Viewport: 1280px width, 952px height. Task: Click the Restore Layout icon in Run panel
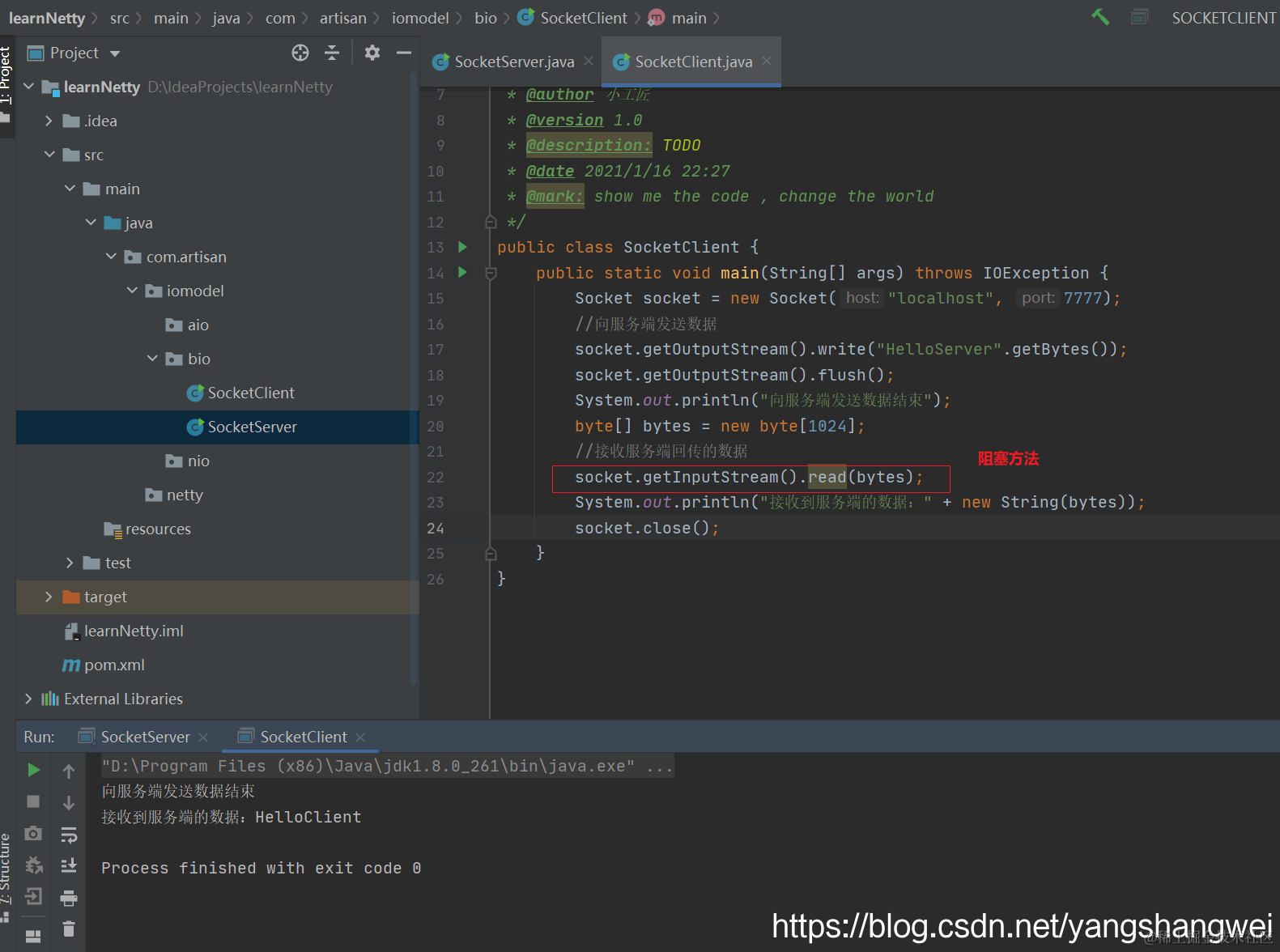(x=33, y=936)
